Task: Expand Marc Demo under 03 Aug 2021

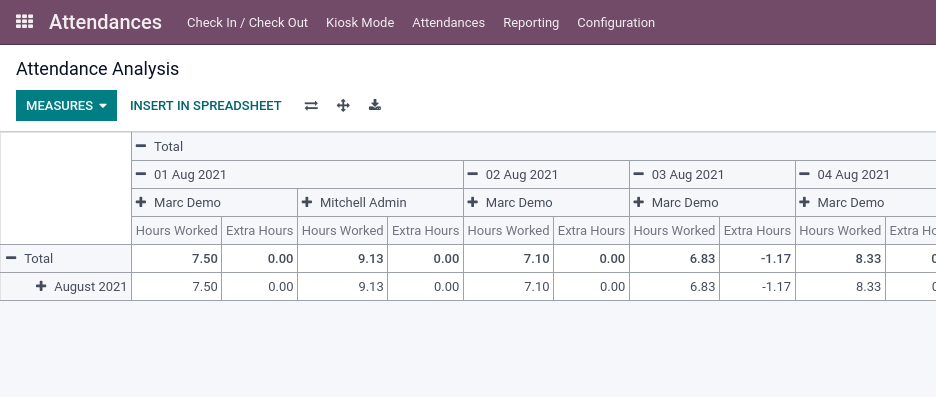Action: click(x=639, y=202)
